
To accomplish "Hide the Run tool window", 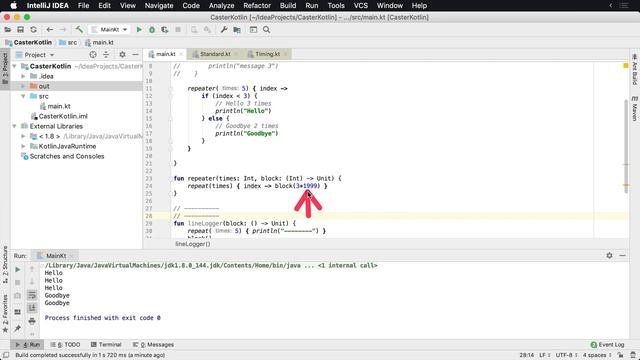I will click(622, 256).
